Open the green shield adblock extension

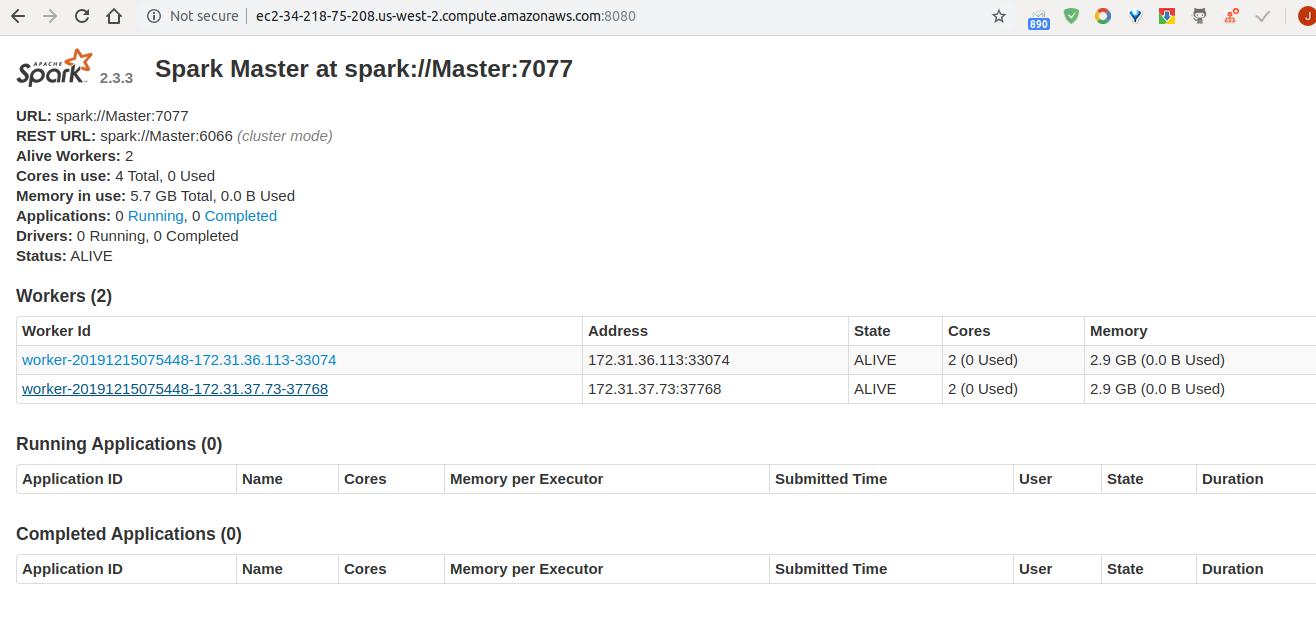tap(1071, 16)
